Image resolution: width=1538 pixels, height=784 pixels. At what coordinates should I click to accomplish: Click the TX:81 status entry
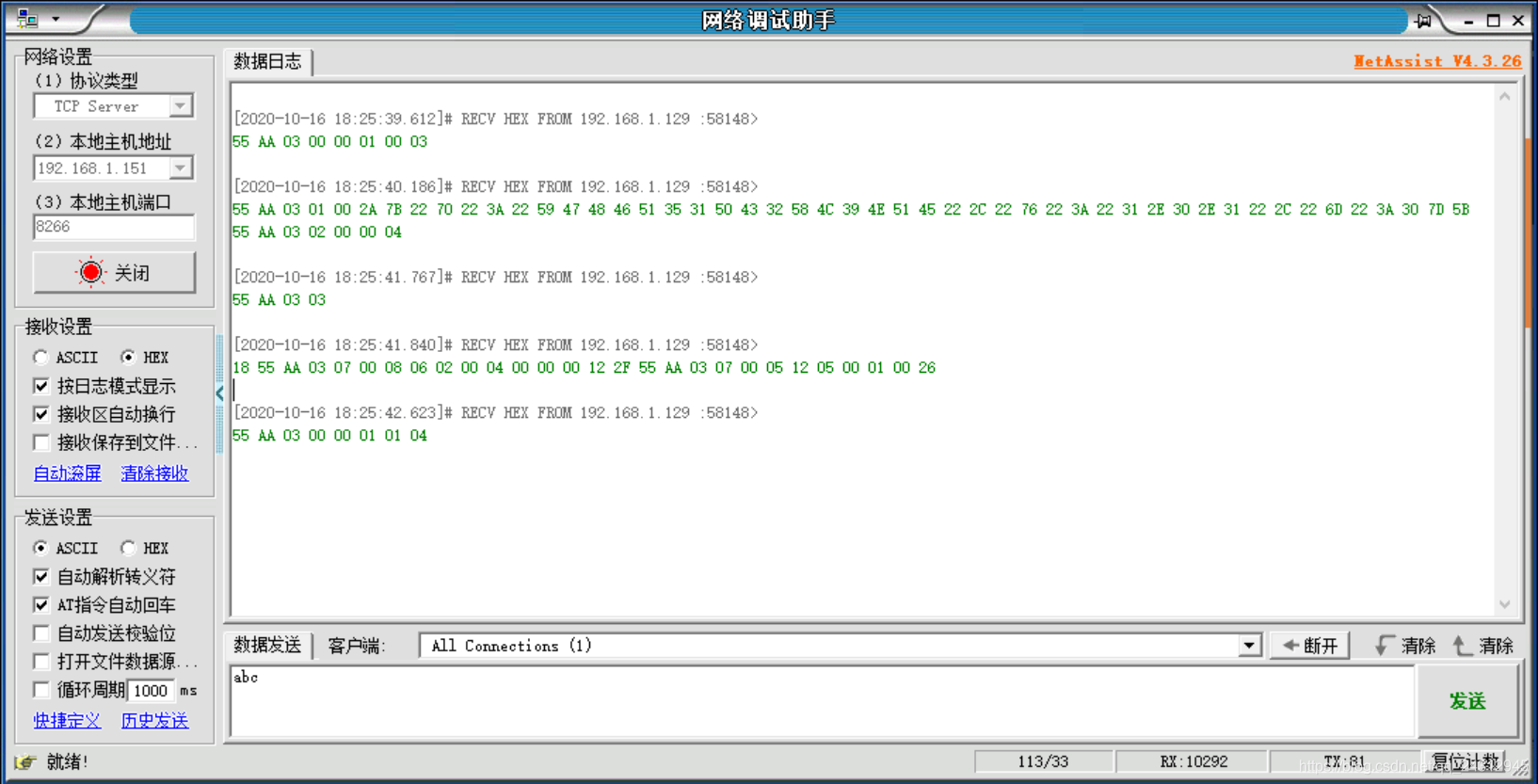(1344, 761)
